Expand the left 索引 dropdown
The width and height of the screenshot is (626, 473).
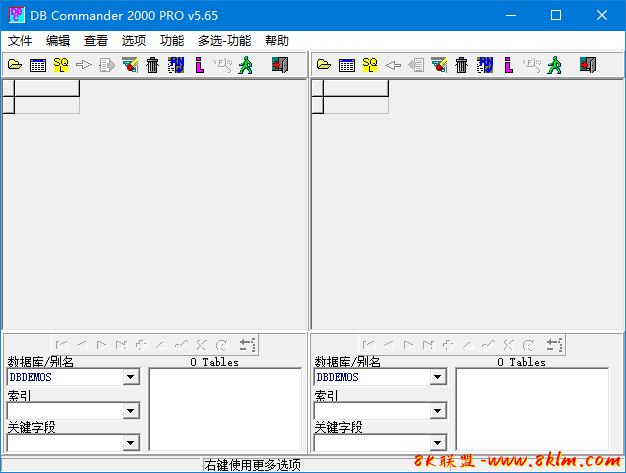[x=131, y=410]
